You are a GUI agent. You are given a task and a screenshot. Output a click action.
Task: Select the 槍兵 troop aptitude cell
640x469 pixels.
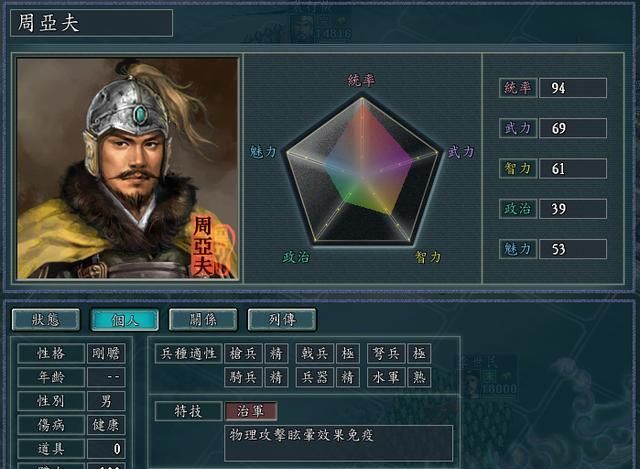[x=243, y=353]
